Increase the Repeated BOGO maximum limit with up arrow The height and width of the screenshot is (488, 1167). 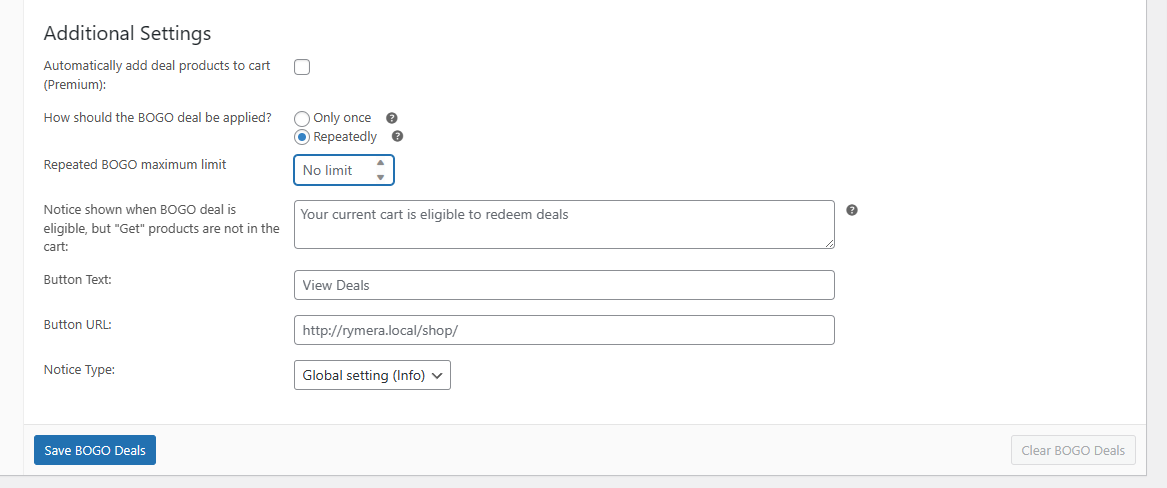380,163
